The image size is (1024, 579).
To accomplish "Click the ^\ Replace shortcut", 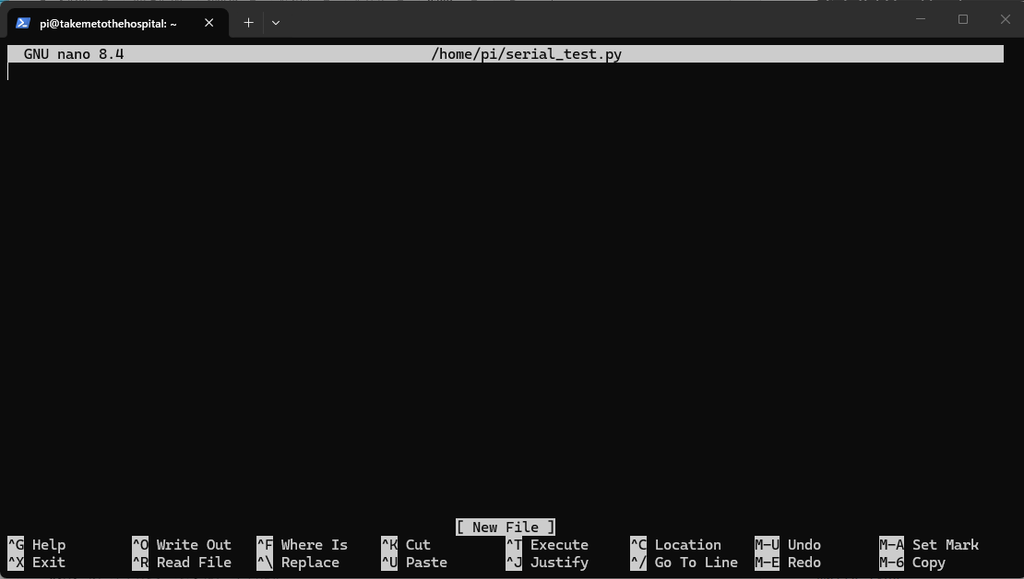I will [x=298, y=562].
